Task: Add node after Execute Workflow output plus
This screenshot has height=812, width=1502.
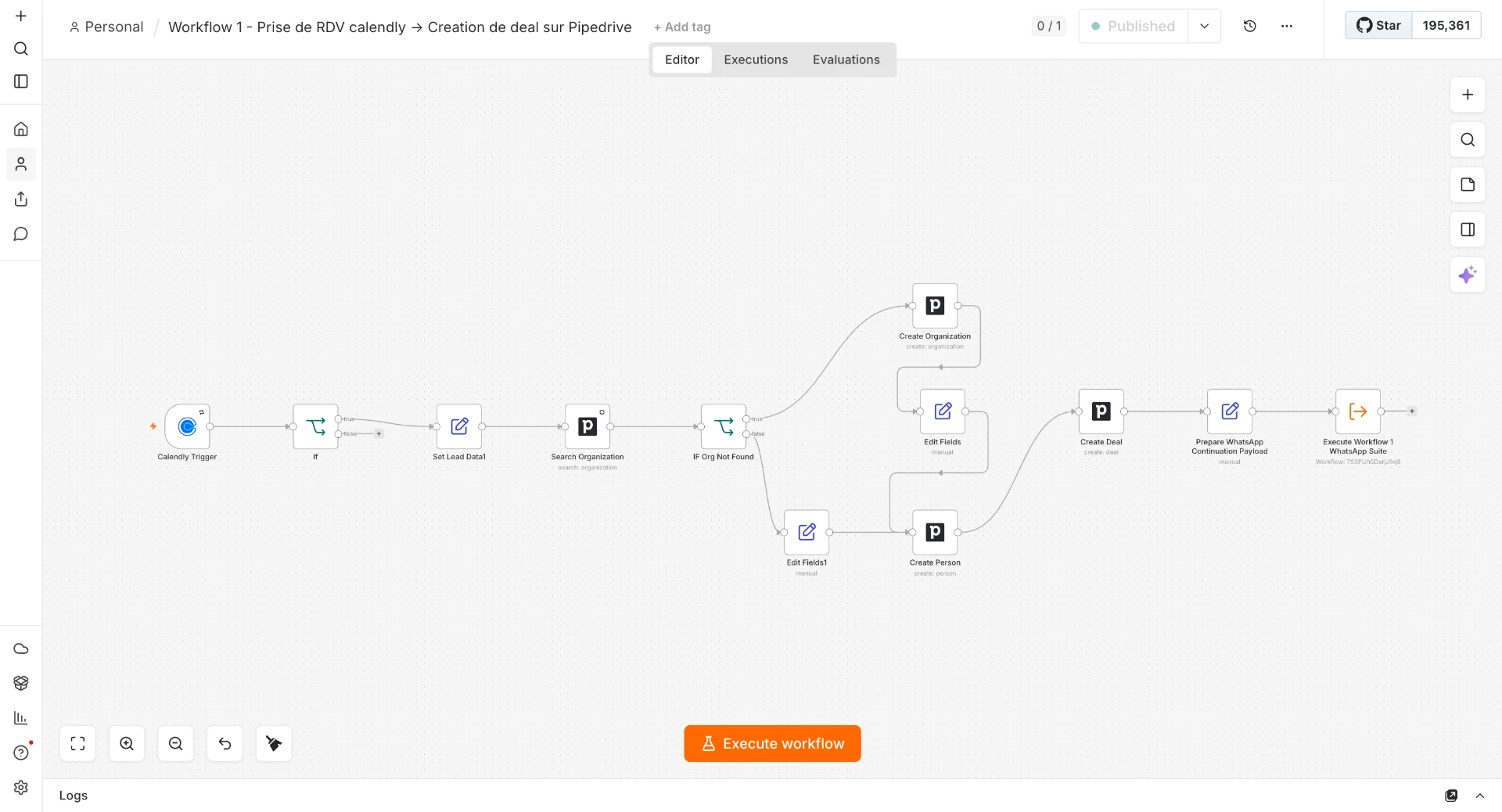Action: (1412, 411)
